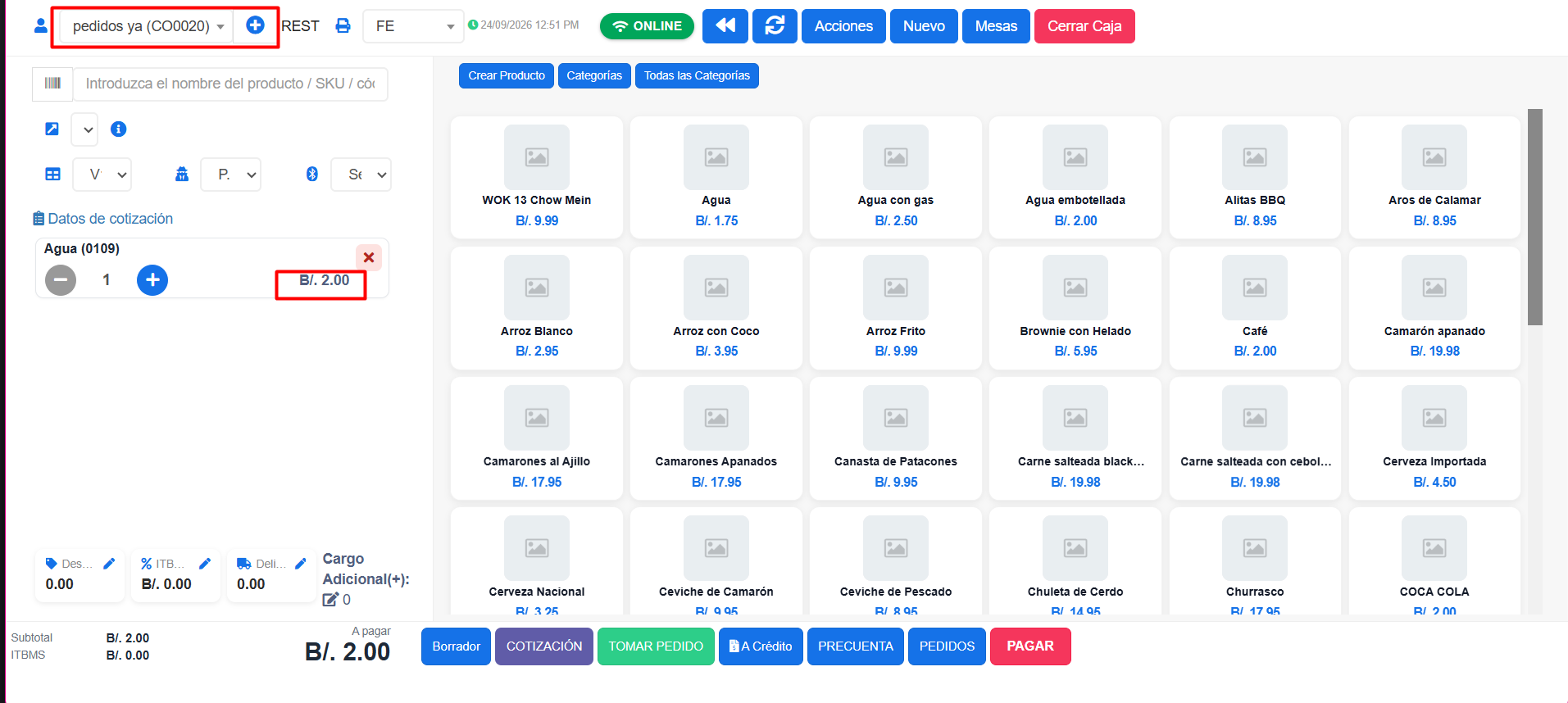This screenshot has height=703, width=1568.
Task: Select Todas las Categorías
Action: 697,75
